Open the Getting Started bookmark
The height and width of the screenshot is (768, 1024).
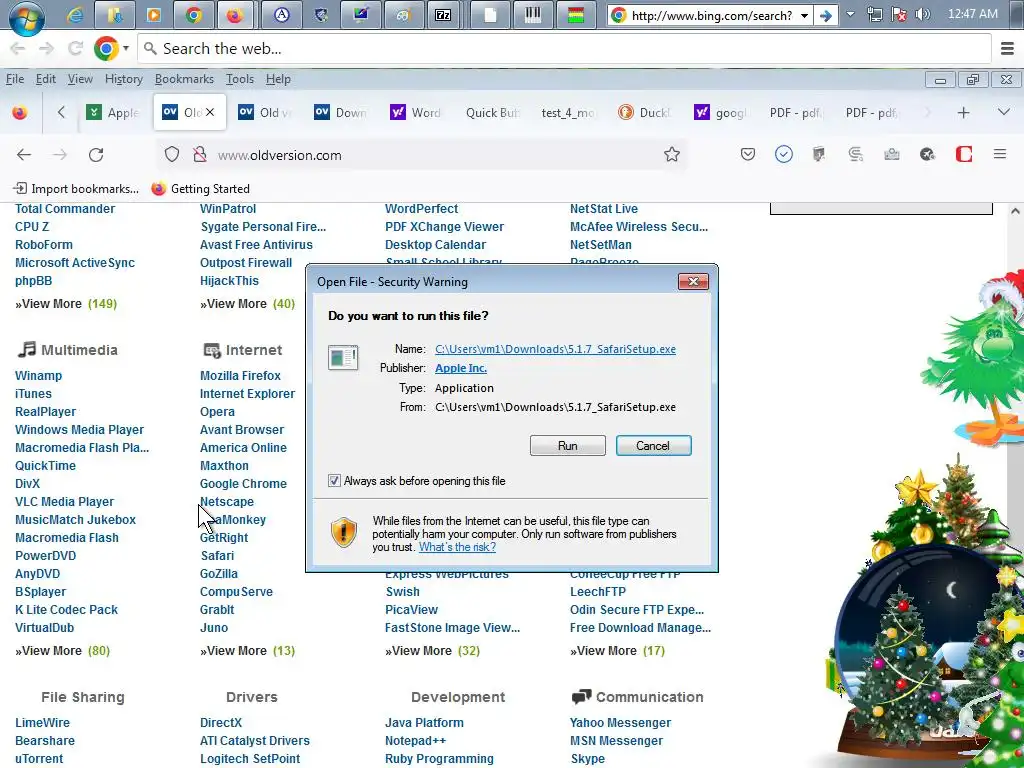(200, 189)
